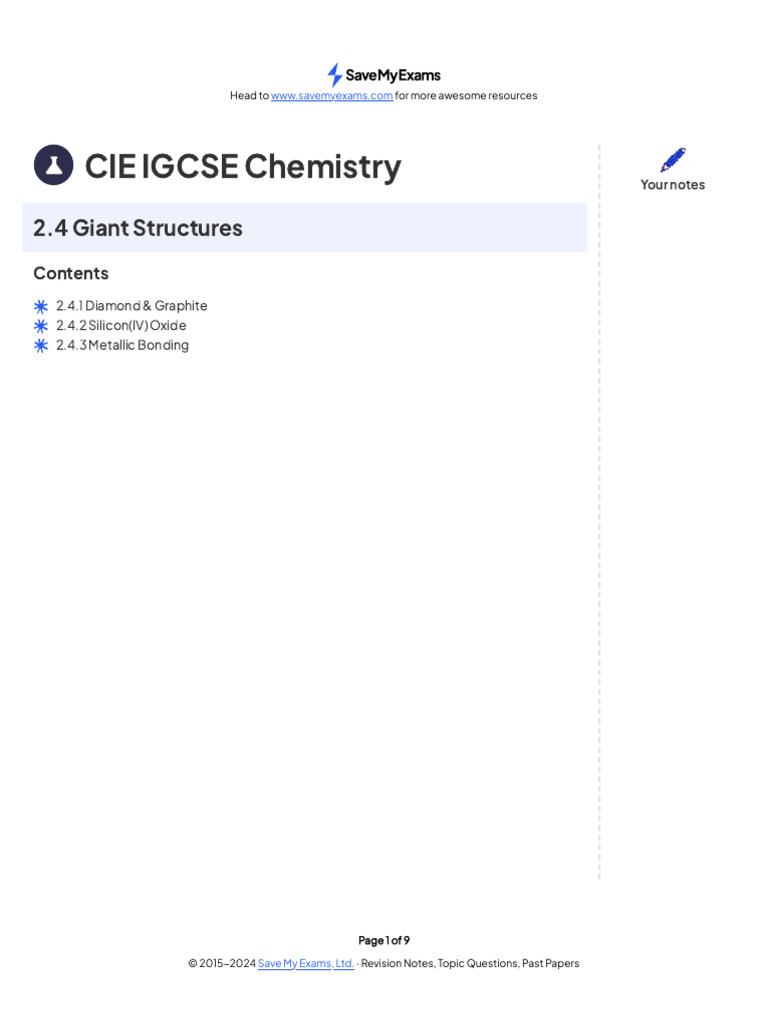Select the 2.4.2 Silicon(IV) Oxide entry
Image resolution: width=768 pixels, height=1024 pixels.
click(x=121, y=325)
